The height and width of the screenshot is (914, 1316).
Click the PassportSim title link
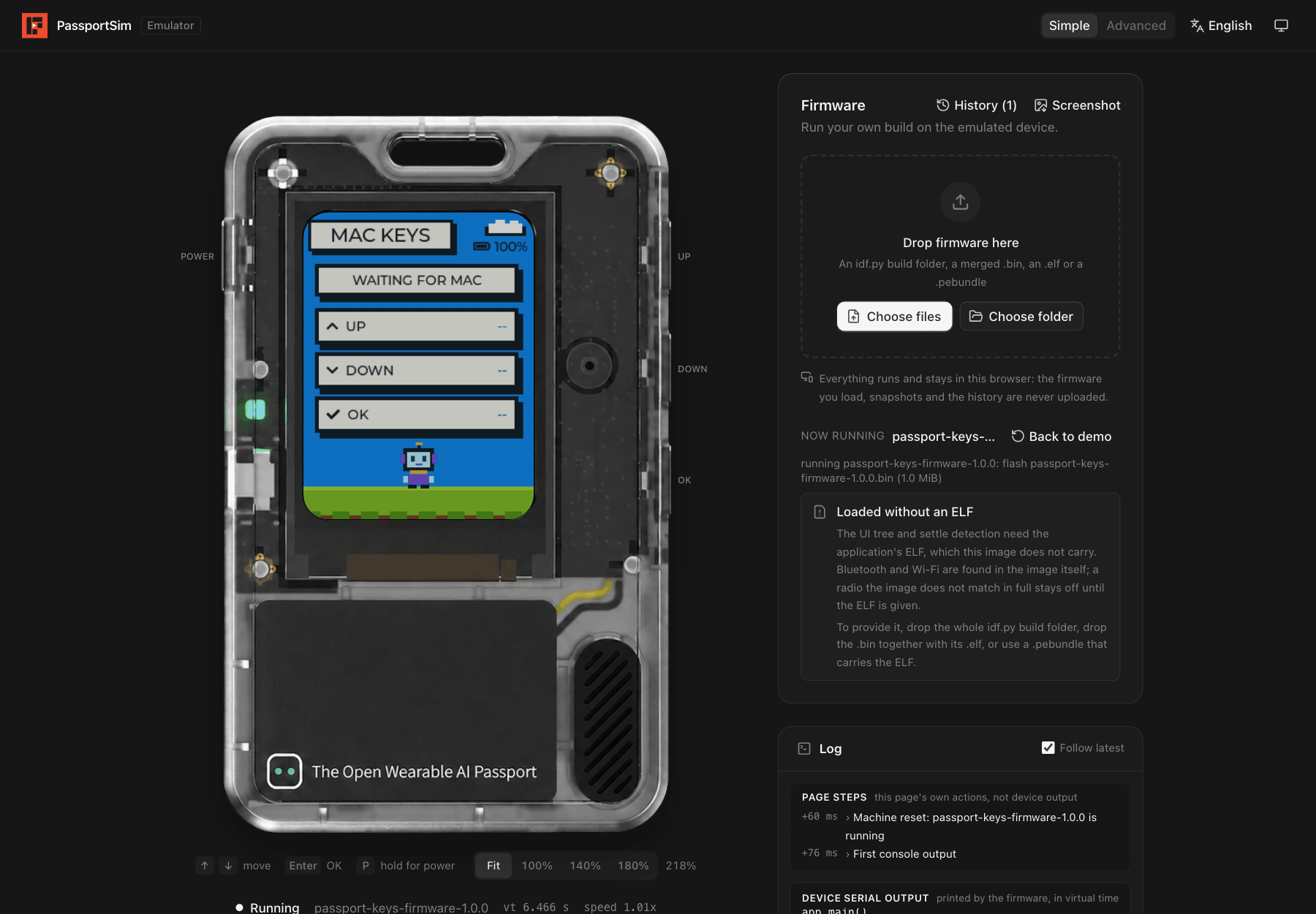tap(94, 26)
